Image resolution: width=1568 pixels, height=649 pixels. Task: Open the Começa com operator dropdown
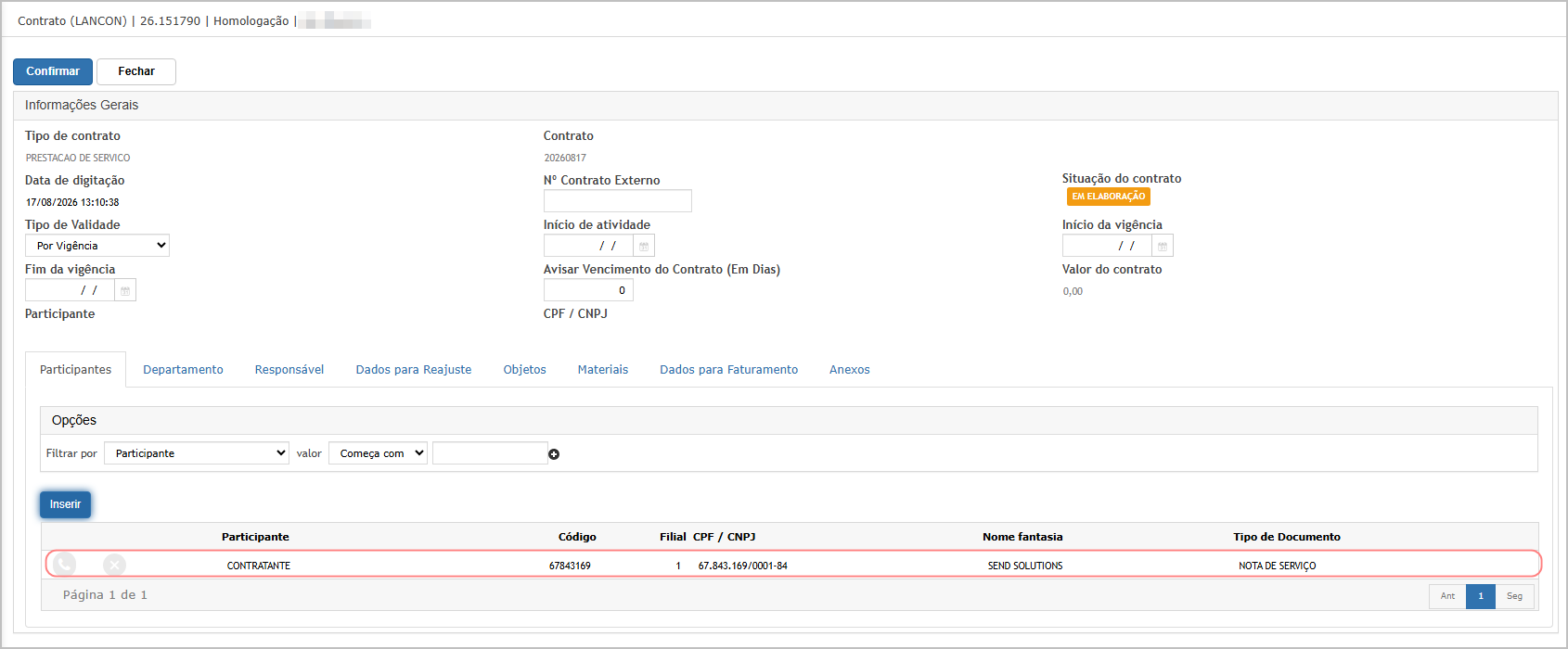(378, 453)
